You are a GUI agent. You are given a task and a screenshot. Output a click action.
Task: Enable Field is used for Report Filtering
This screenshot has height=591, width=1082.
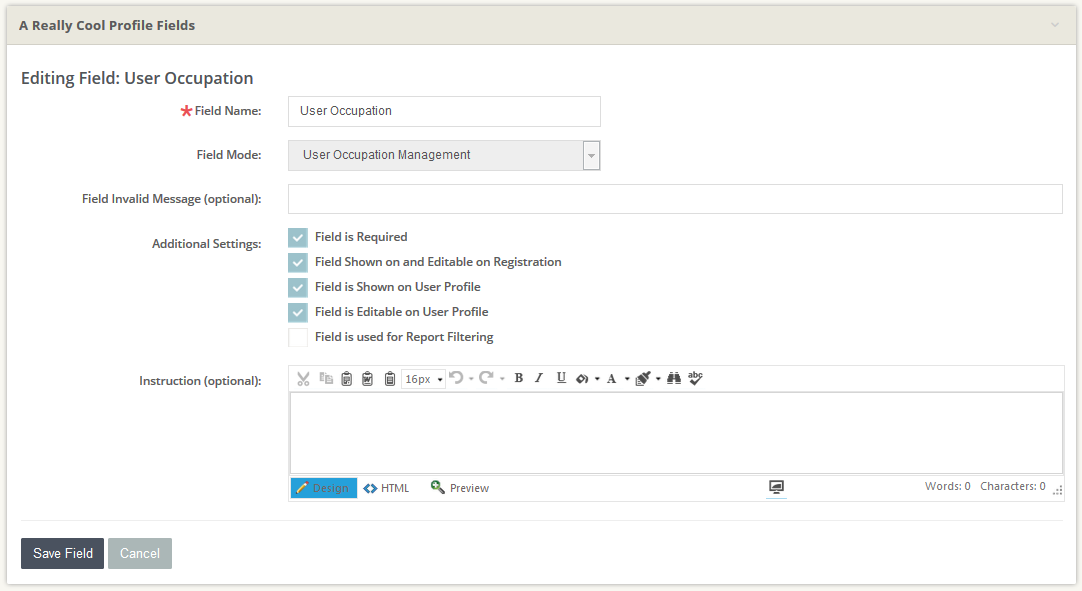tap(298, 337)
